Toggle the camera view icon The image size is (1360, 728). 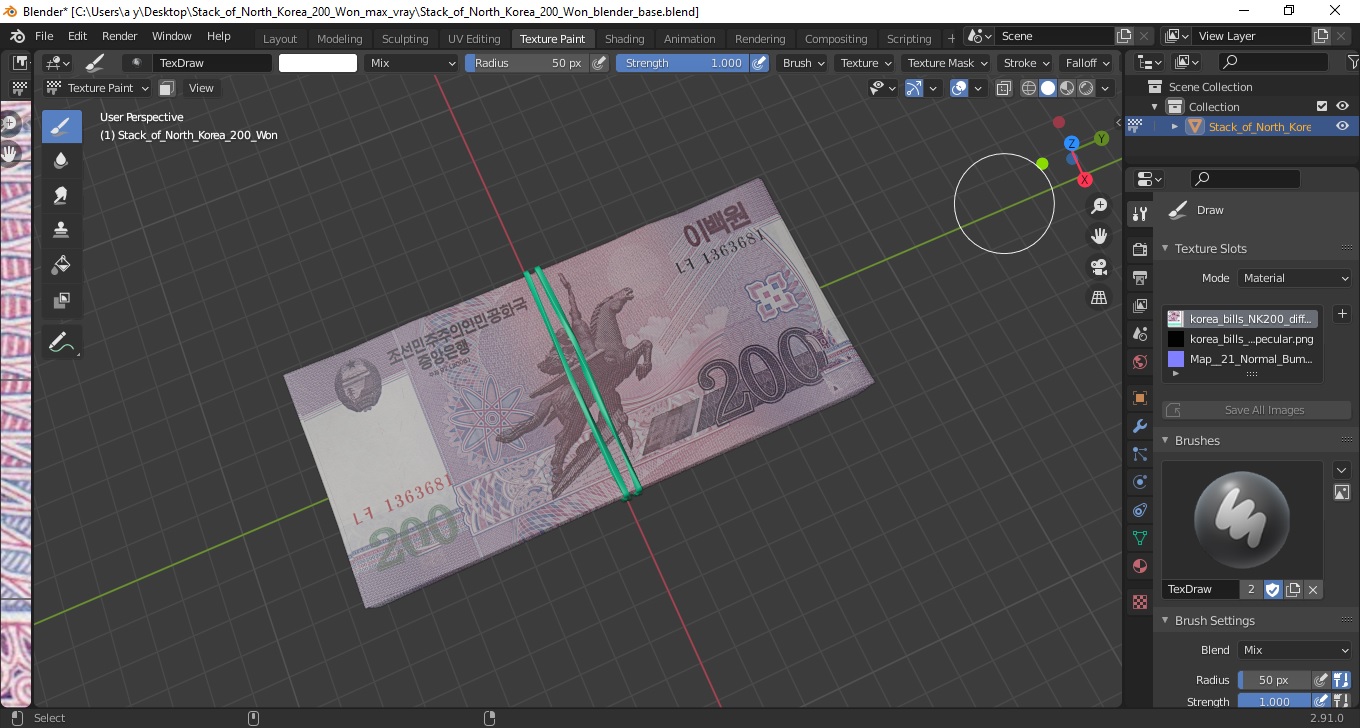1099,267
